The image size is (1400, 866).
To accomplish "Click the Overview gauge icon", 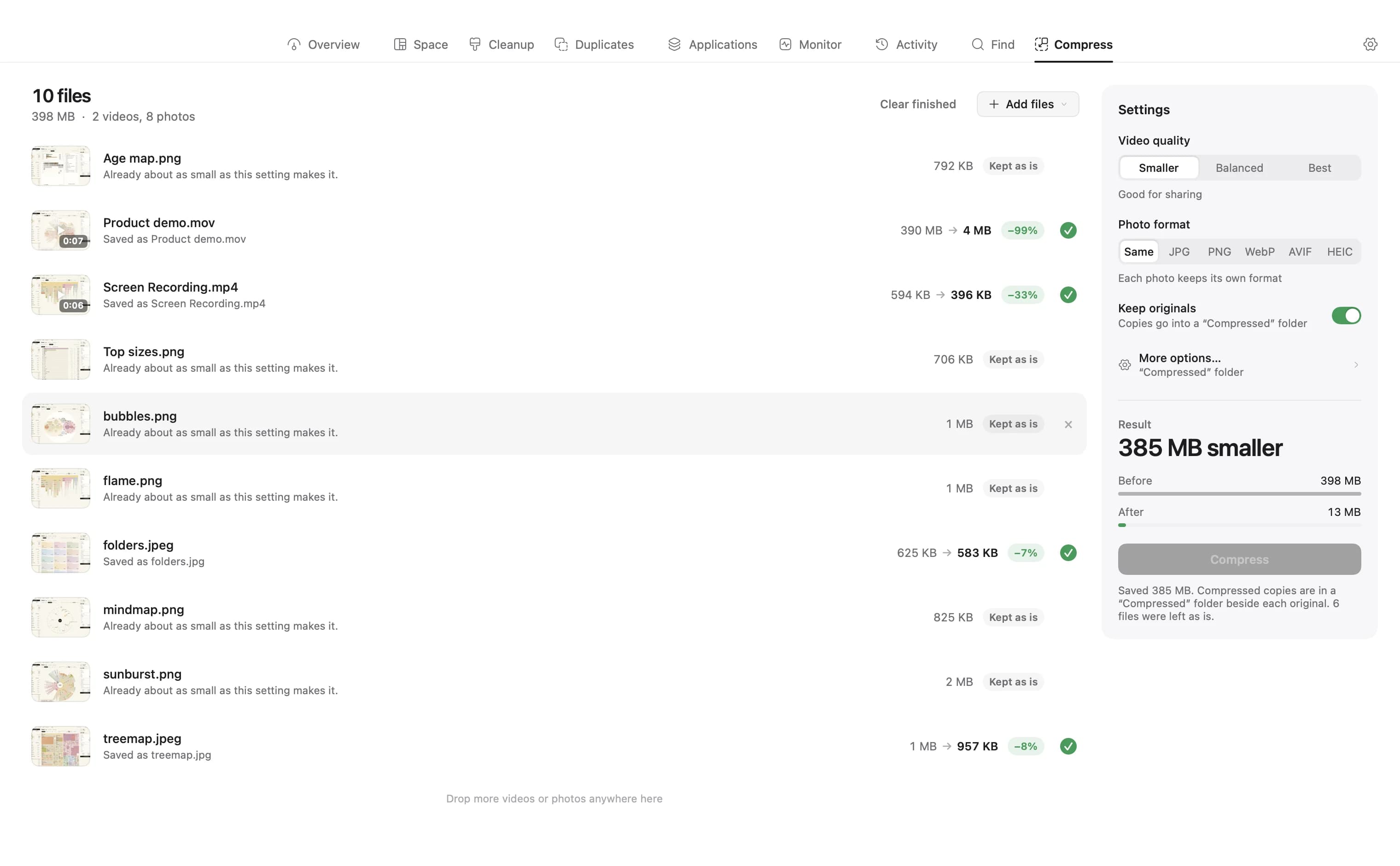I will click(294, 44).
